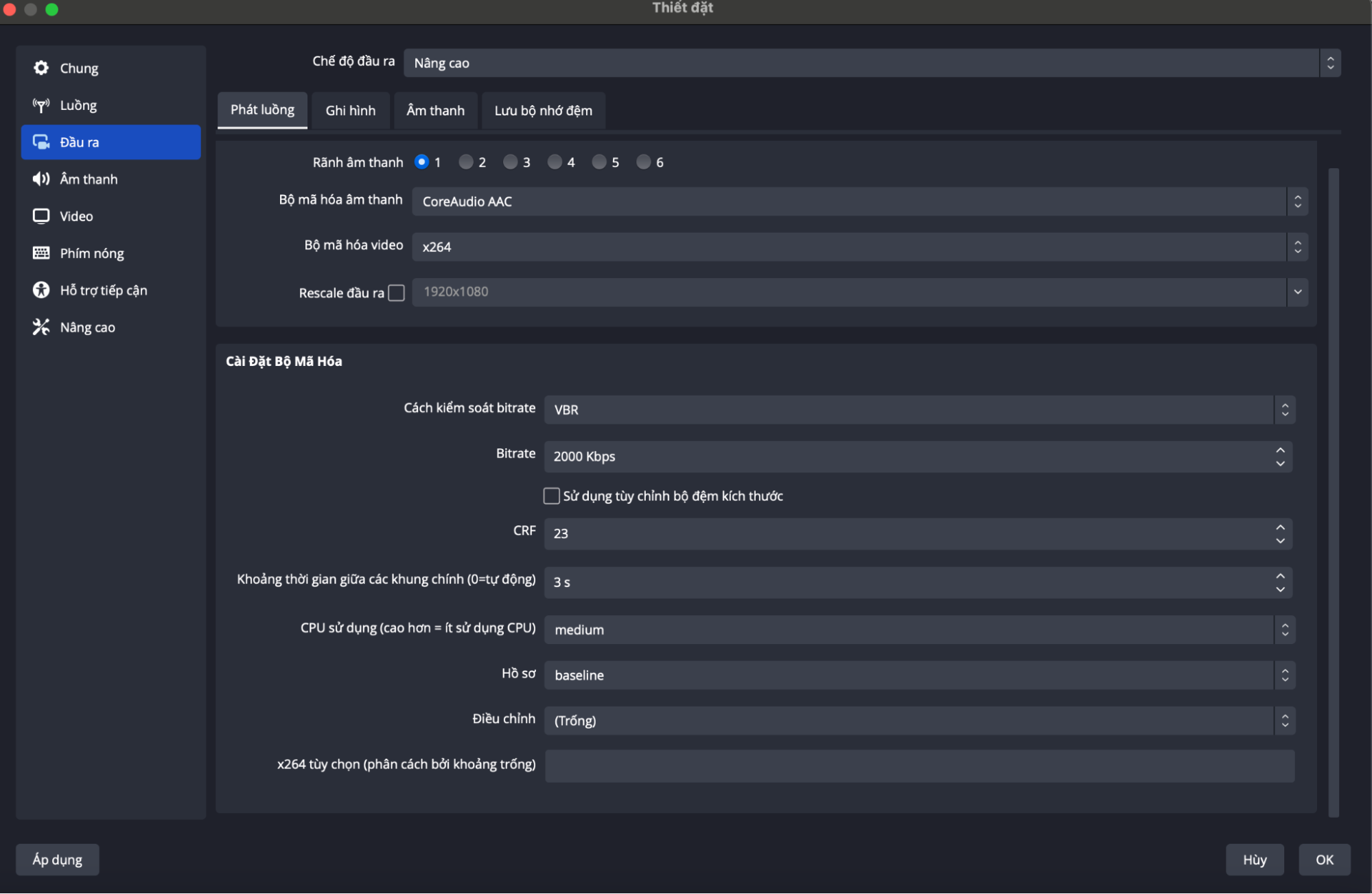Open the Video settings section
Screen dimensions: 1372x894
pyautogui.click(x=111, y=216)
